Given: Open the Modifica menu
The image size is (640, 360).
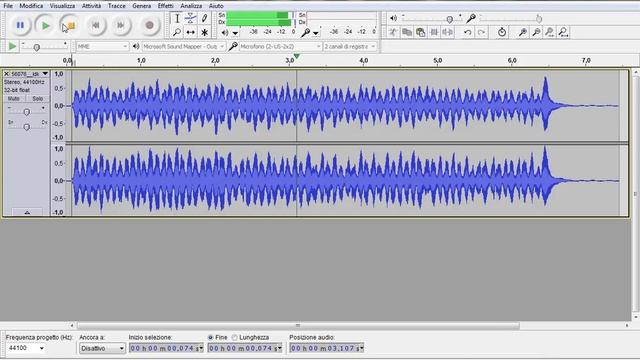Looking at the screenshot, I should tap(31, 6).
